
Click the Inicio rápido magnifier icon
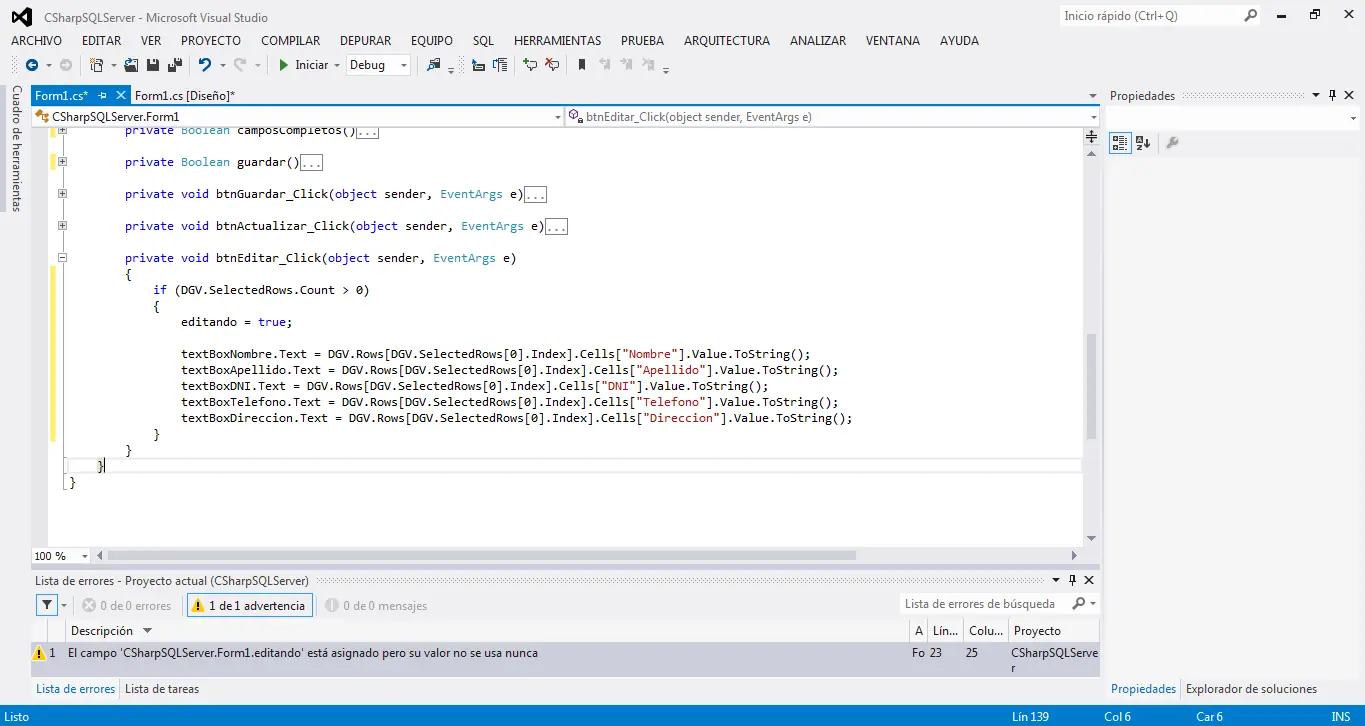(x=1250, y=16)
